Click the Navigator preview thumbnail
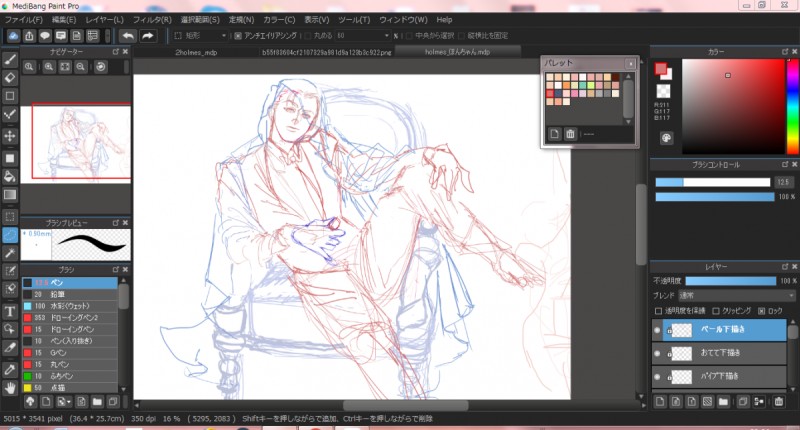Image resolution: width=800 pixels, height=430 pixels. [76, 143]
